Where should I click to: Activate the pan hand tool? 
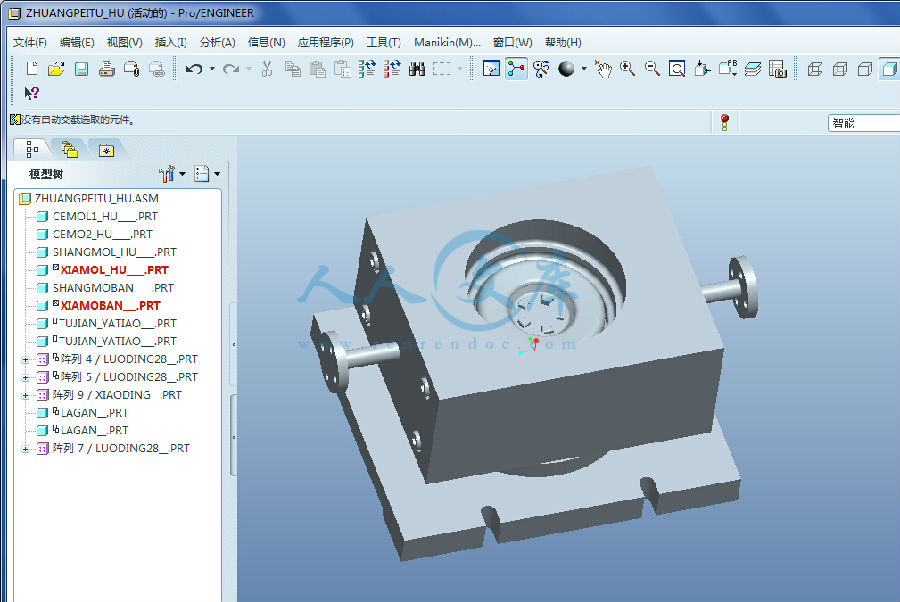click(x=603, y=69)
